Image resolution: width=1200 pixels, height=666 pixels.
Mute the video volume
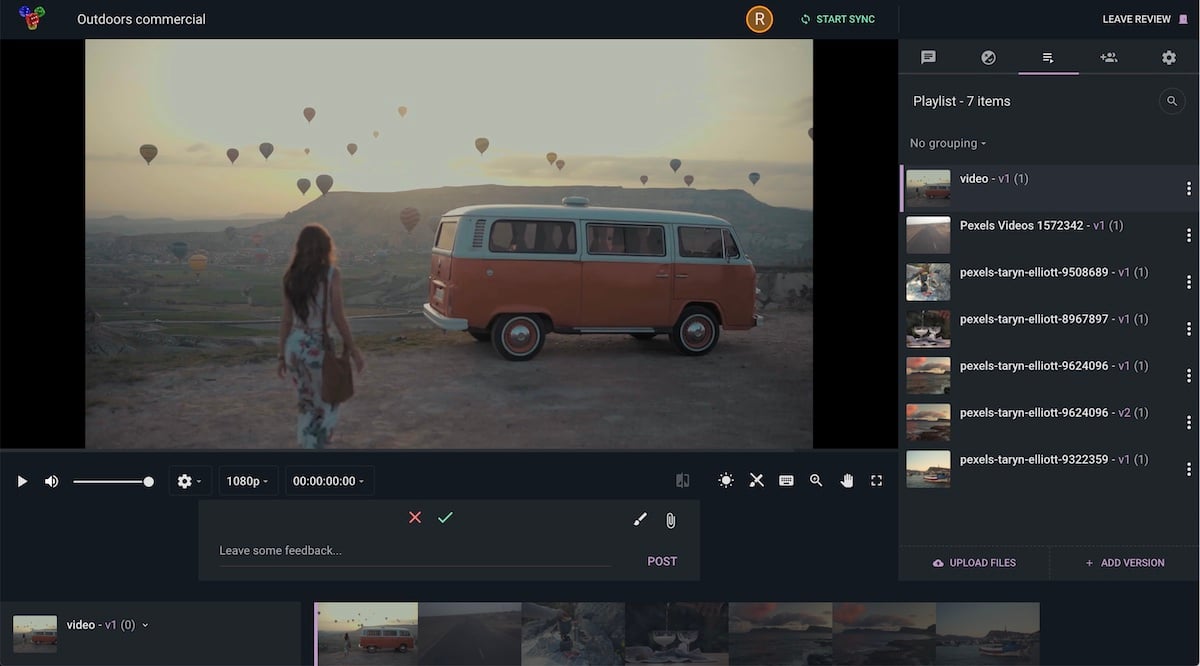coord(52,481)
